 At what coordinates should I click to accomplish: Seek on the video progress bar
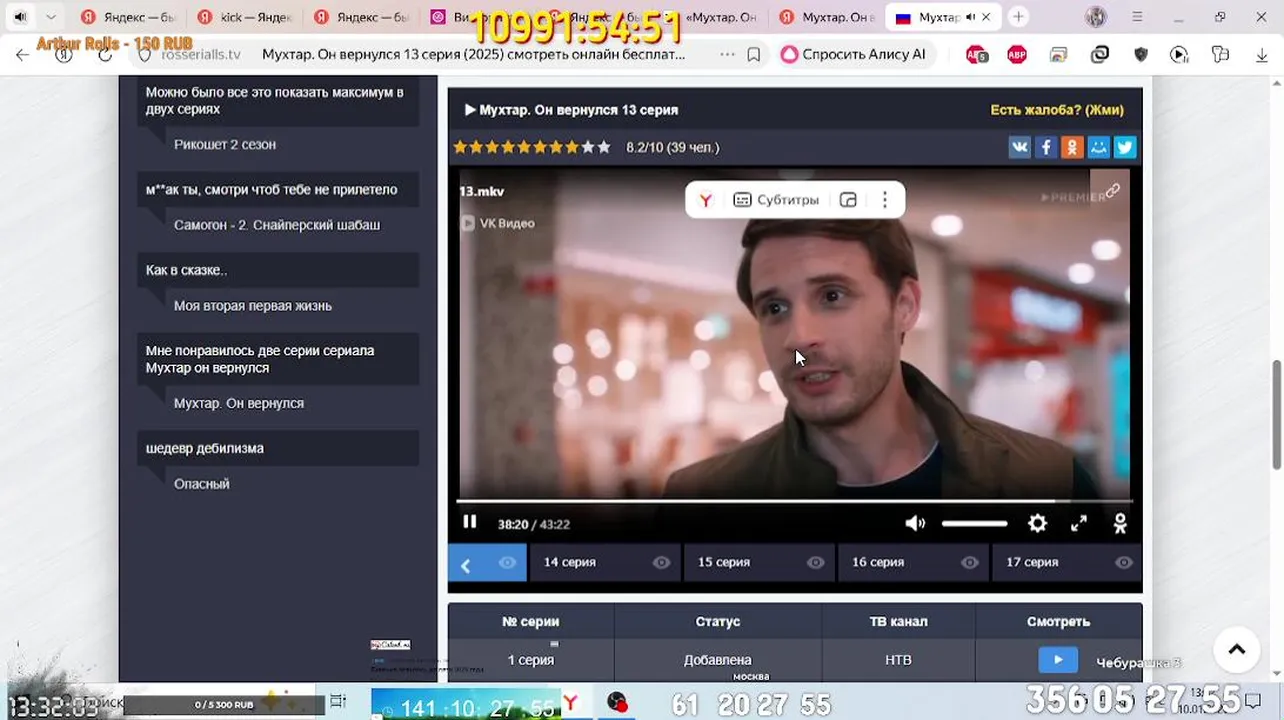coord(795,500)
